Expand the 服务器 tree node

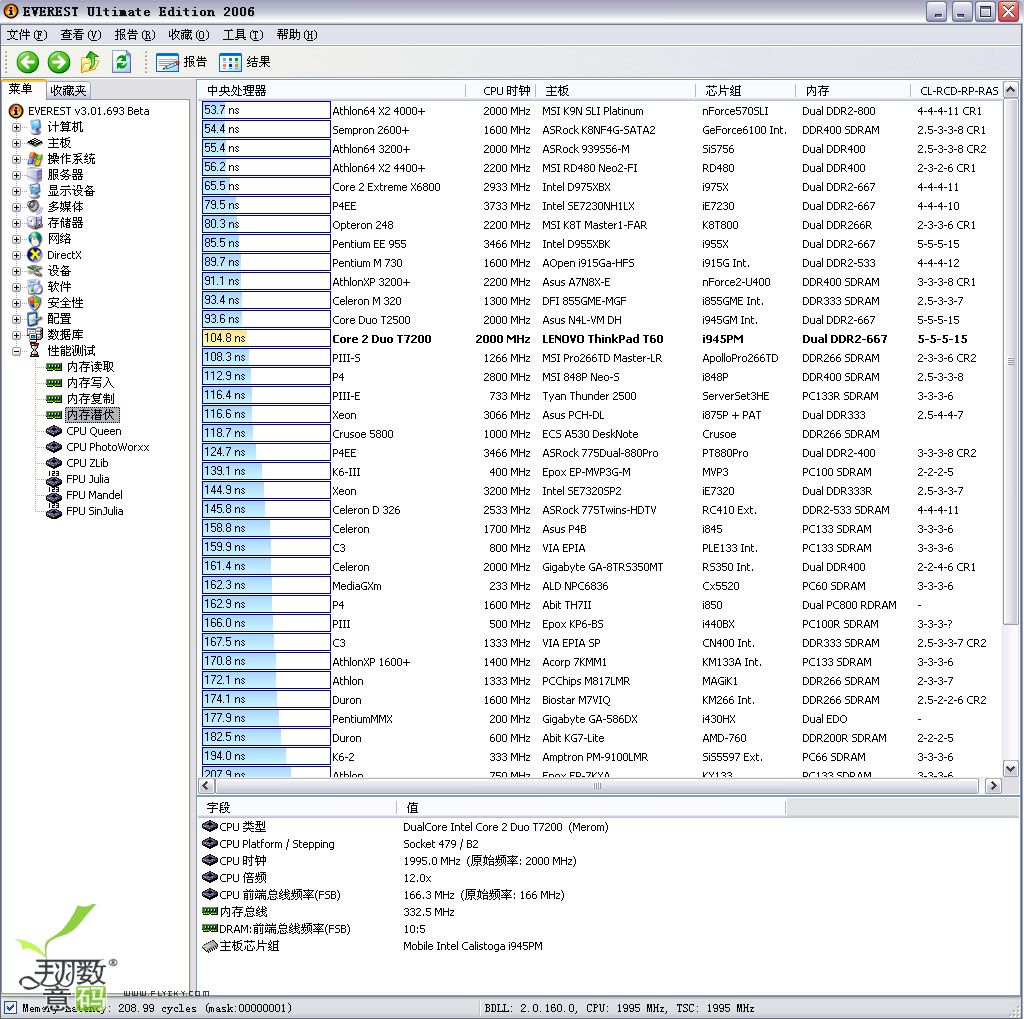(x=16, y=174)
